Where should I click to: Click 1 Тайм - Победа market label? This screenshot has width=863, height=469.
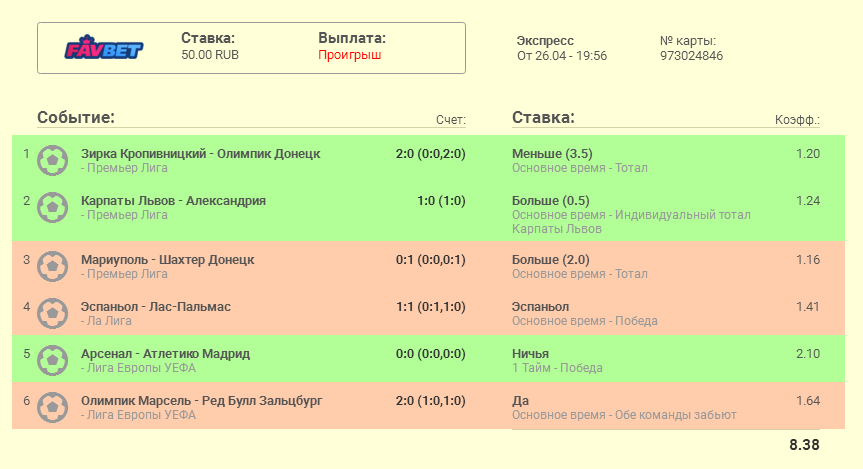point(557,368)
